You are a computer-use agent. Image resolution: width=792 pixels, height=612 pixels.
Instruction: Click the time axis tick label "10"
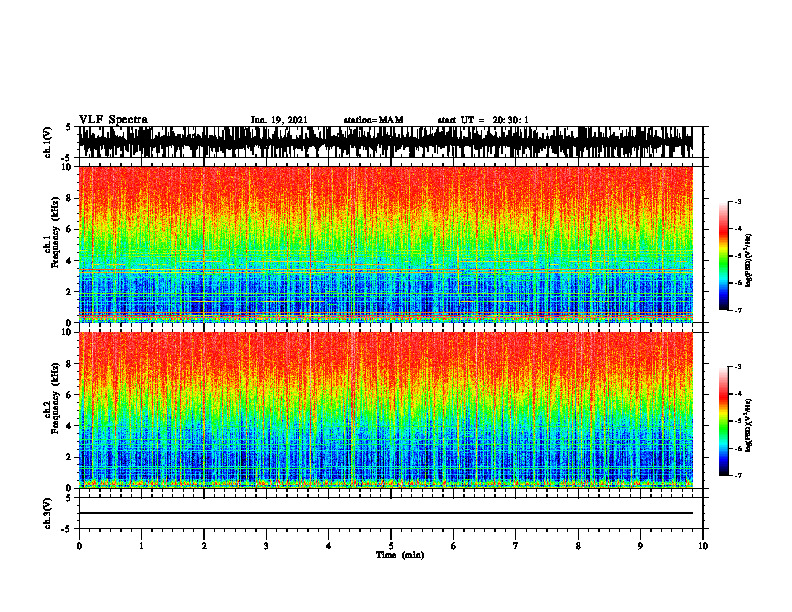pos(703,546)
